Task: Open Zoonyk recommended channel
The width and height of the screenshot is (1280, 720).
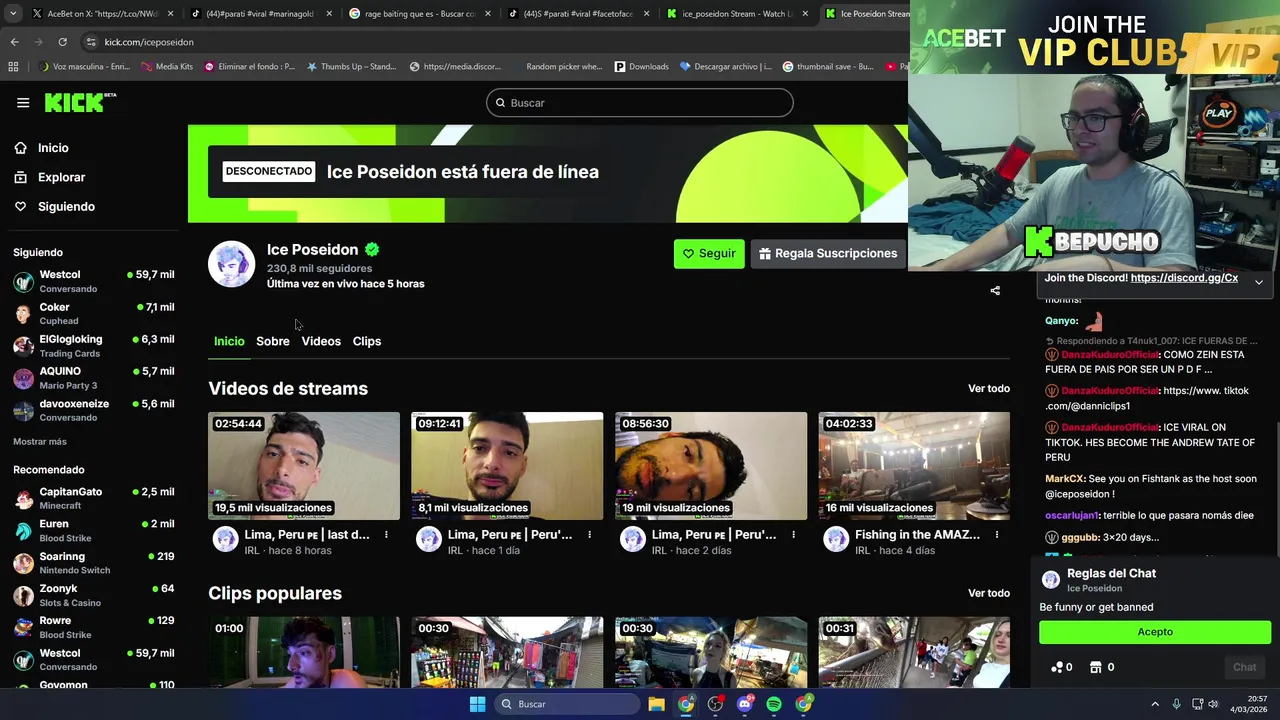Action: (x=94, y=595)
